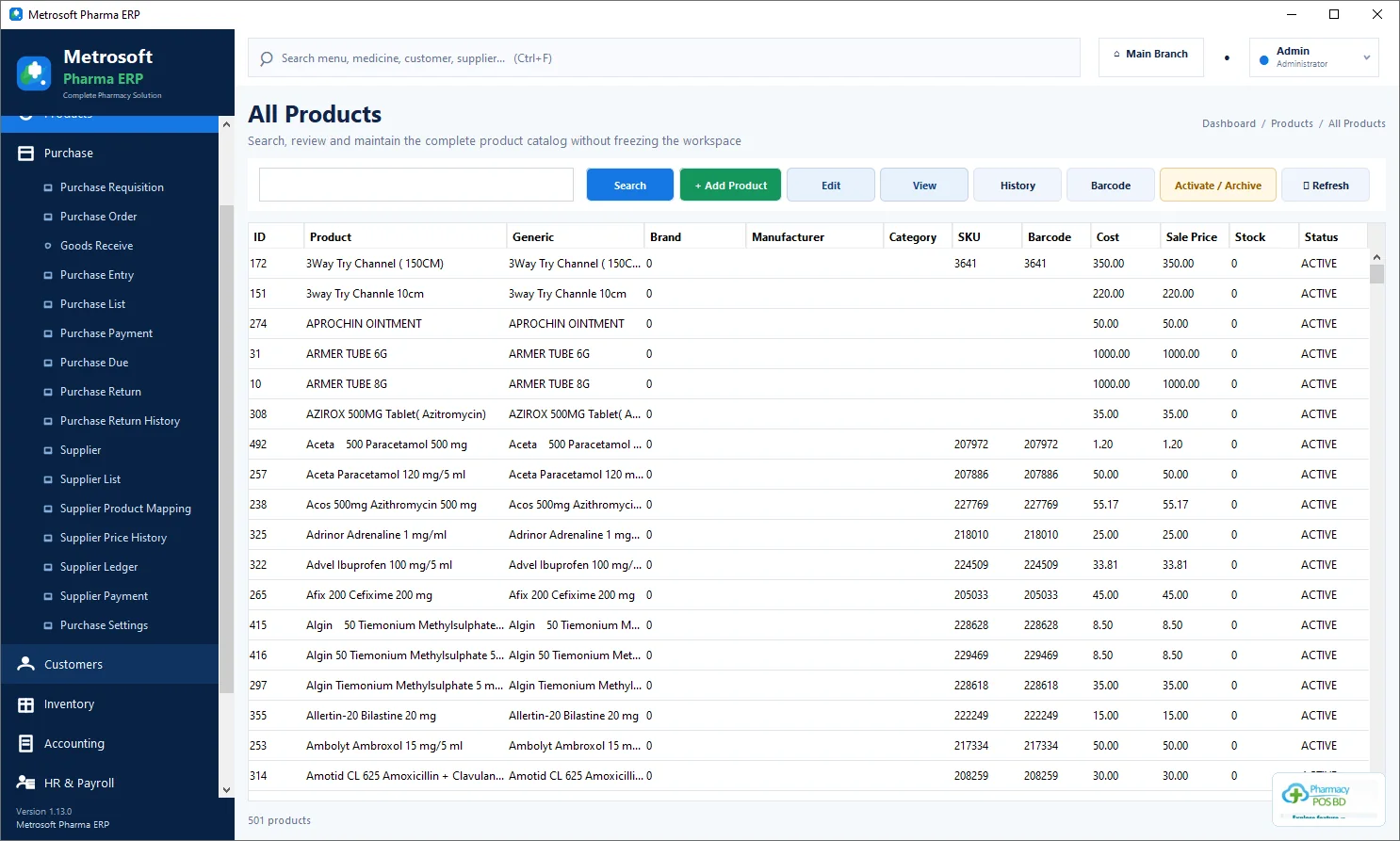Open Supplier Payment menu item
Viewport: 1400px width, 841px height.
click(104, 596)
